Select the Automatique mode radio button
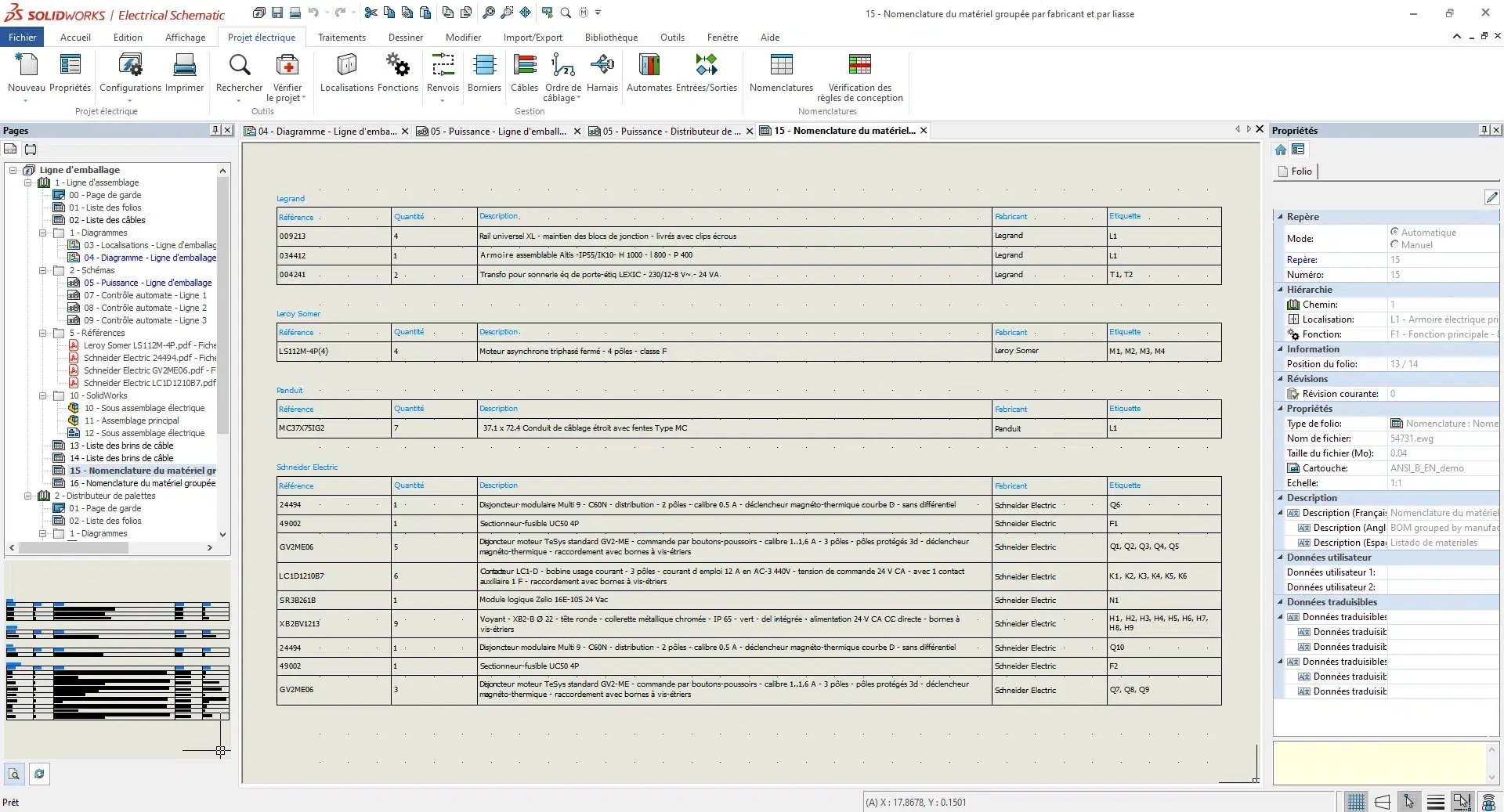The height and width of the screenshot is (812, 1504). (1394, 232)
